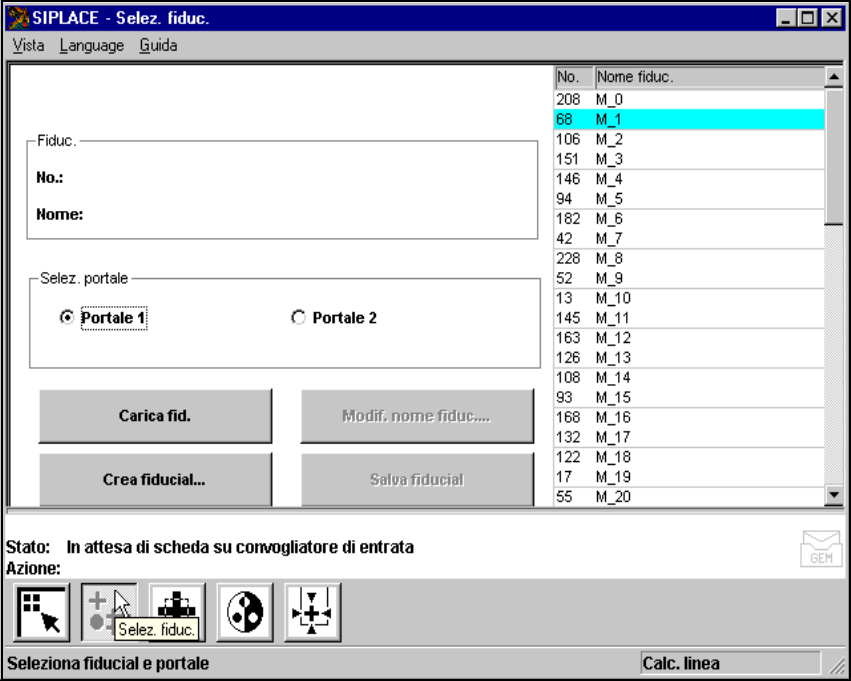The image size is (851, 681).
Task: Select fiducial row M_14
Action: [x=689, y=378]
